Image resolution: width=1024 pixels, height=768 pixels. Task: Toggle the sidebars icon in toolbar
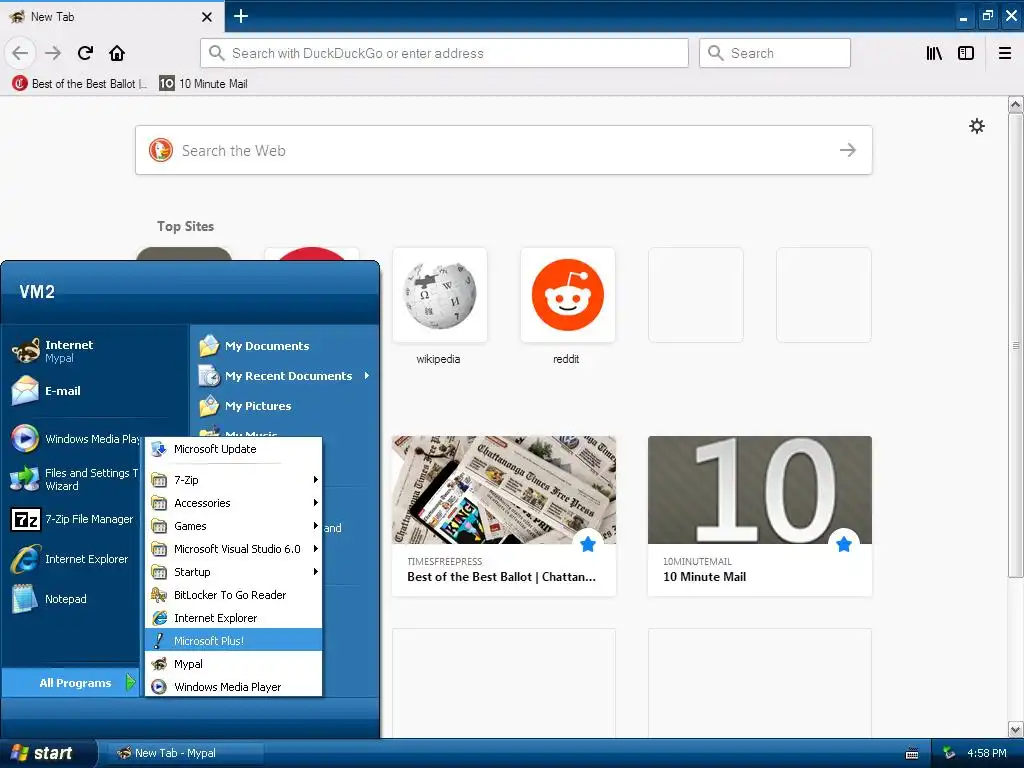(966, 53)
